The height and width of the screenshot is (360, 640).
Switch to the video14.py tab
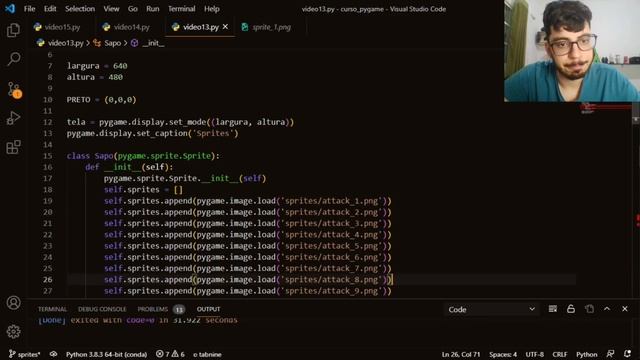[x=131, y=27]
